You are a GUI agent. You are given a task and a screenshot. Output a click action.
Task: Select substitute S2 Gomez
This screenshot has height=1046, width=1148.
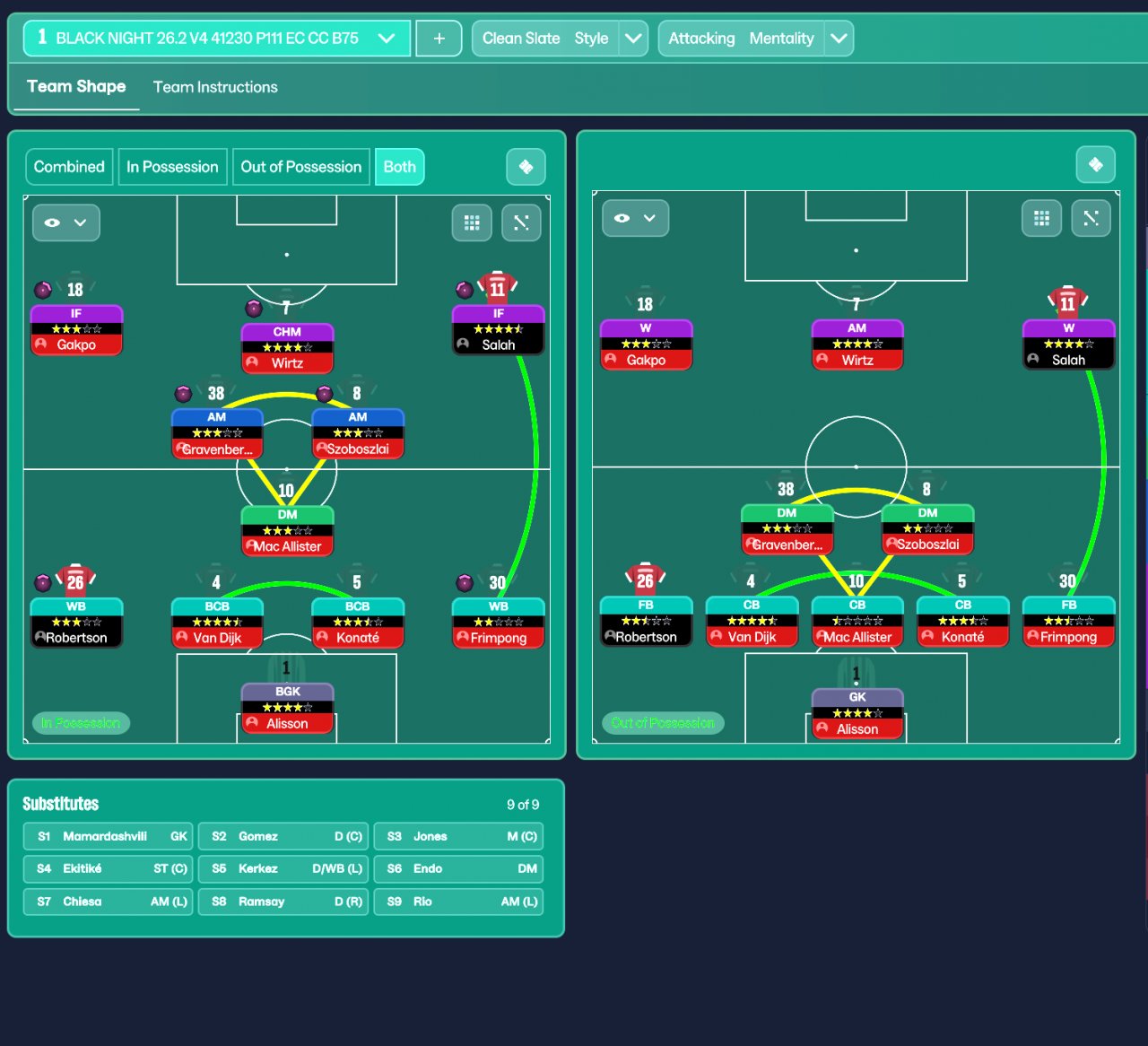[x=283, y=836]
